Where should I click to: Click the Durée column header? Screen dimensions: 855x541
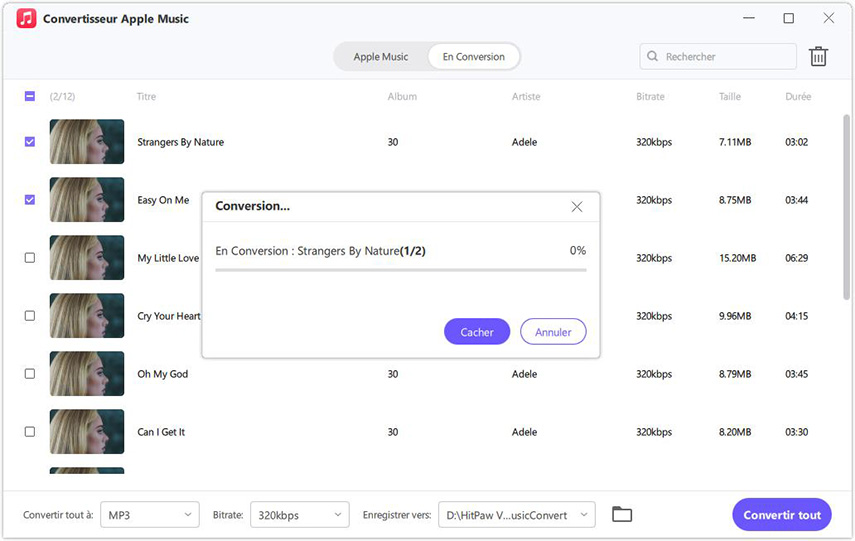(x=798, y=97)
